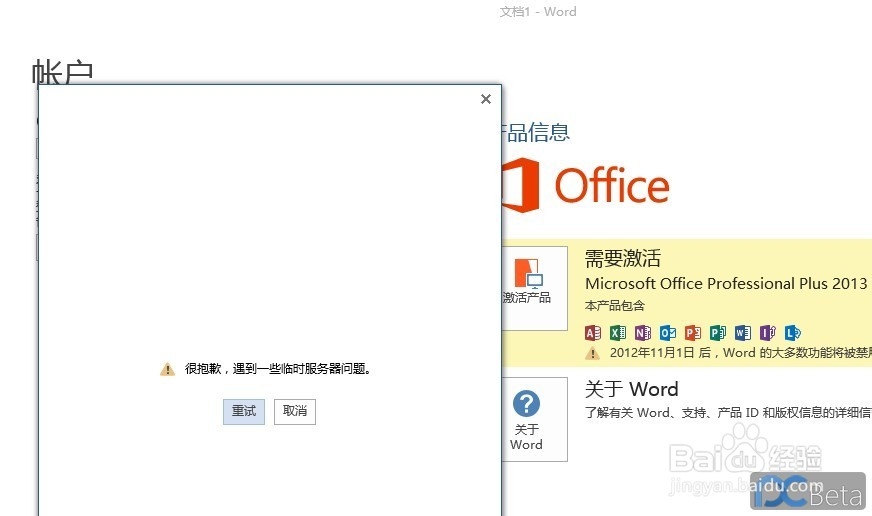Click the Access app icon
Viewport: 872px width, 516px height.
pyautogui.click(x=593, y=333)
